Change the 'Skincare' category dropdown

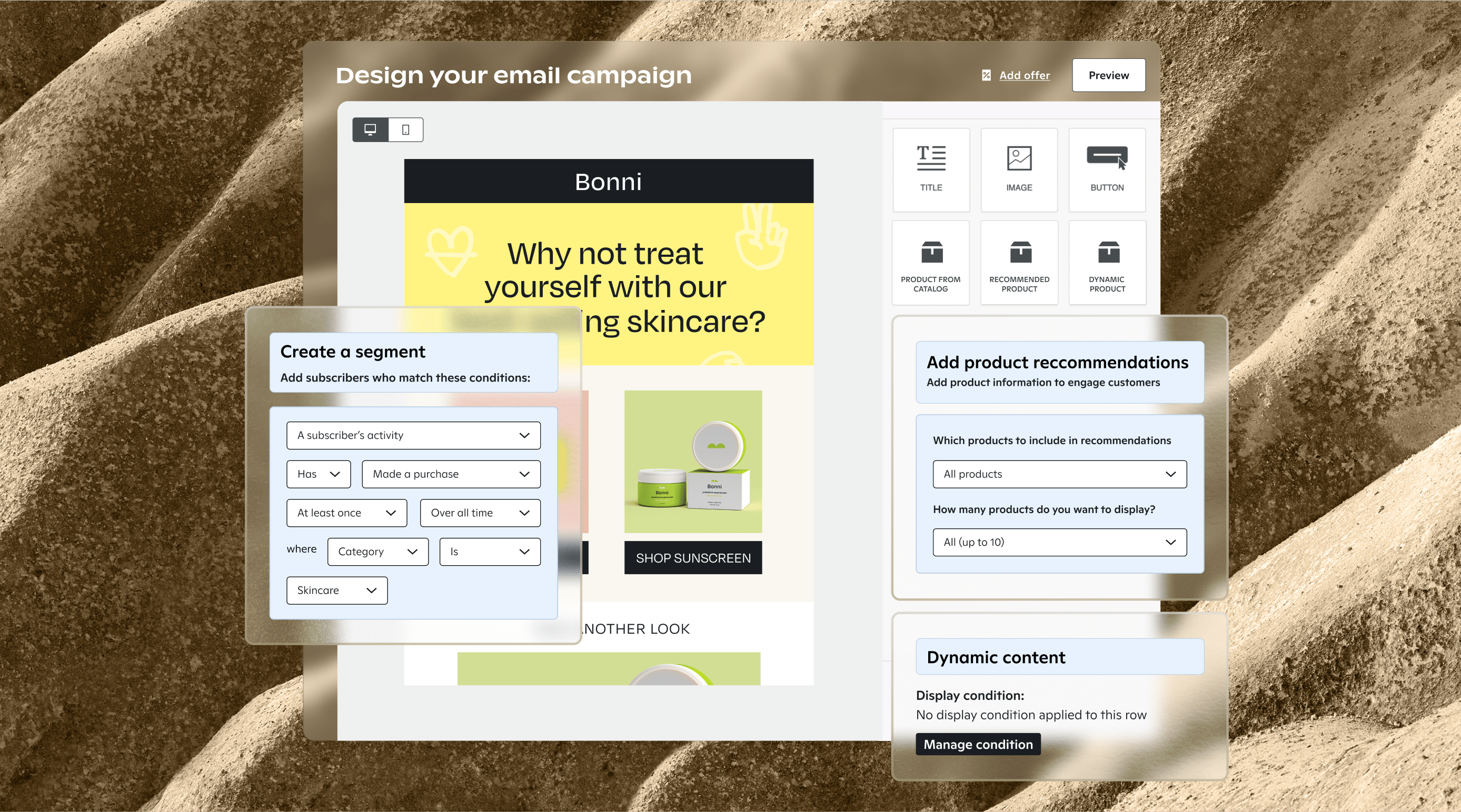click(x=336, y=590)
